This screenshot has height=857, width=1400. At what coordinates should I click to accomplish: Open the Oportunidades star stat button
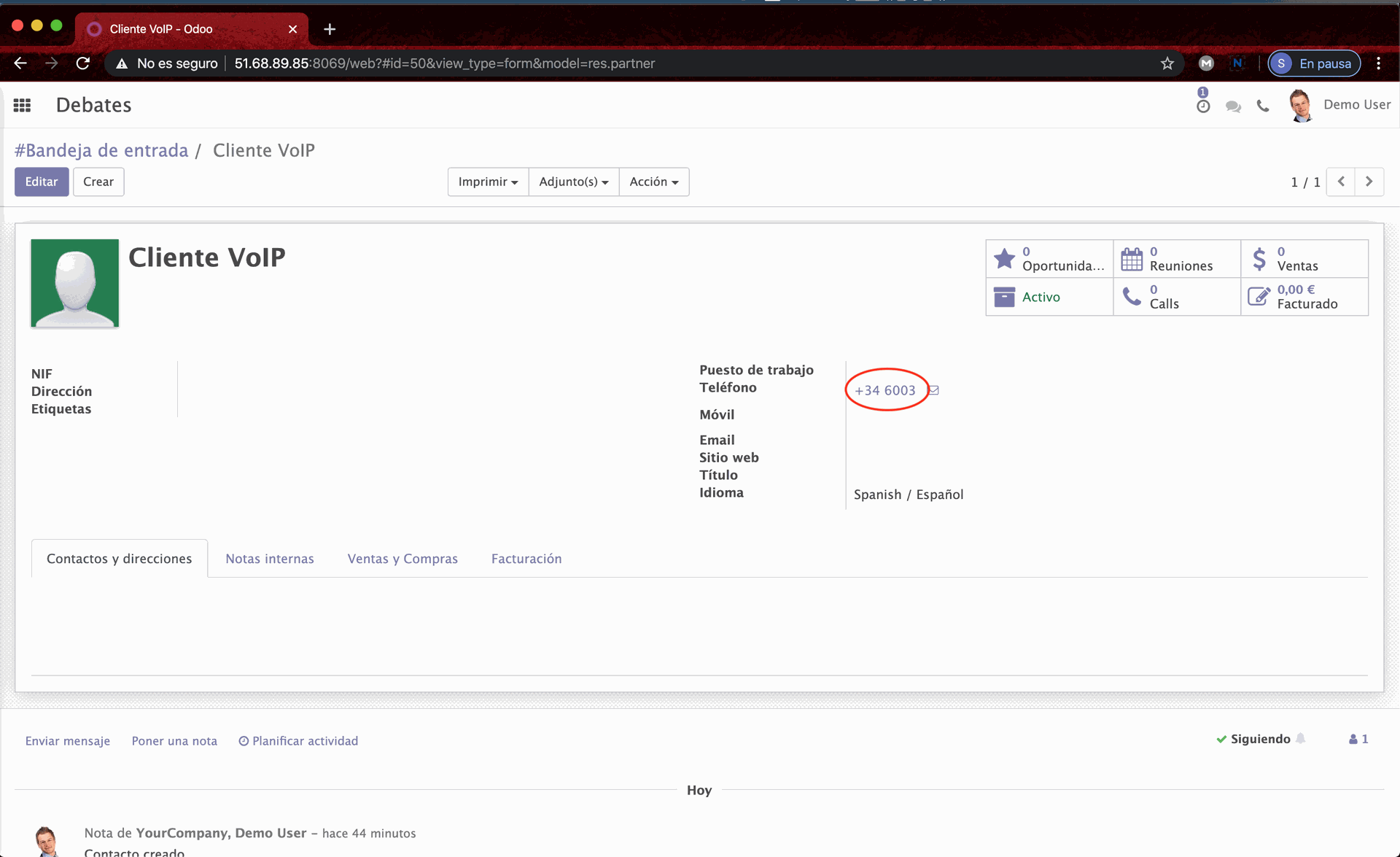point(1049,259)
